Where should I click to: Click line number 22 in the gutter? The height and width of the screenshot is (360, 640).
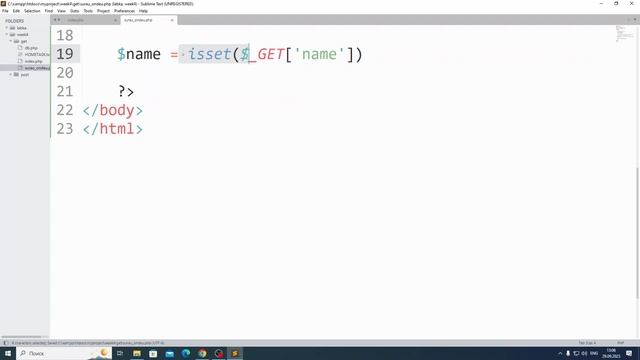point(65,110)
